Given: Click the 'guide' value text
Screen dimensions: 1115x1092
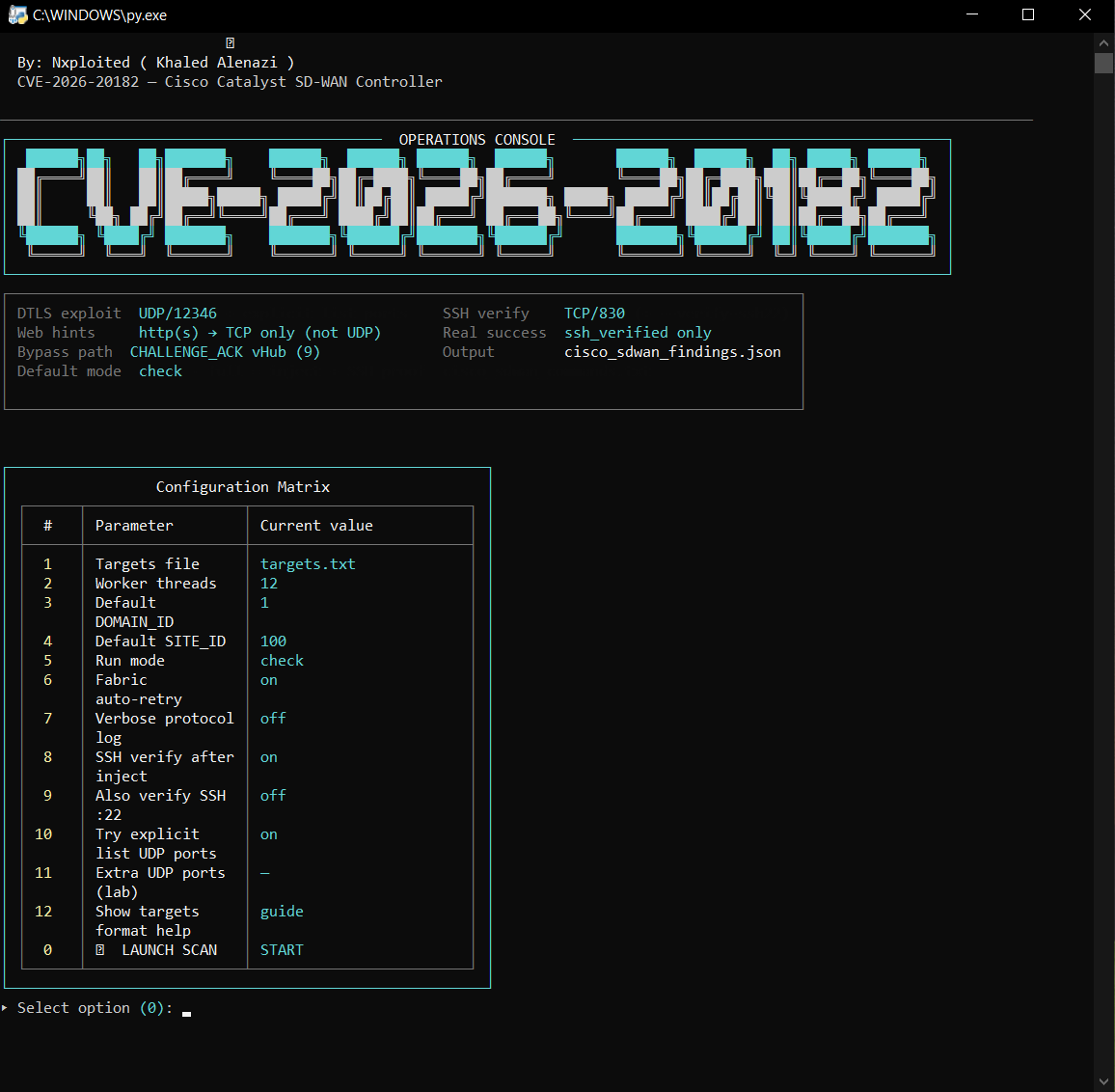Looking at the screenshot, I should tap(282, 912).
